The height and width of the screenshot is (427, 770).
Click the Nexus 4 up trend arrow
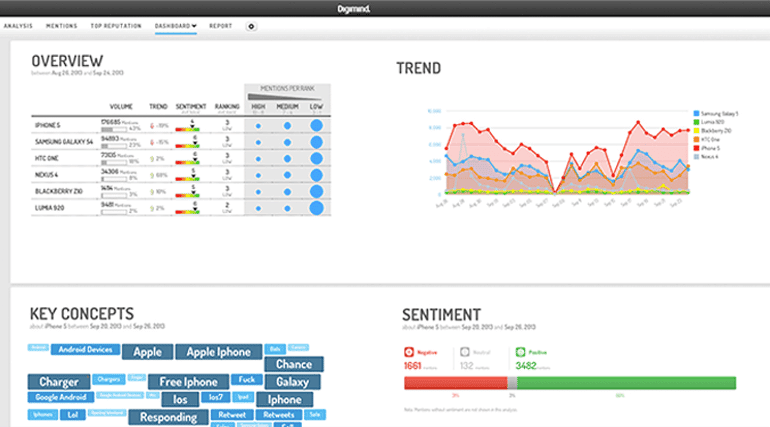[x=152, y=175]
